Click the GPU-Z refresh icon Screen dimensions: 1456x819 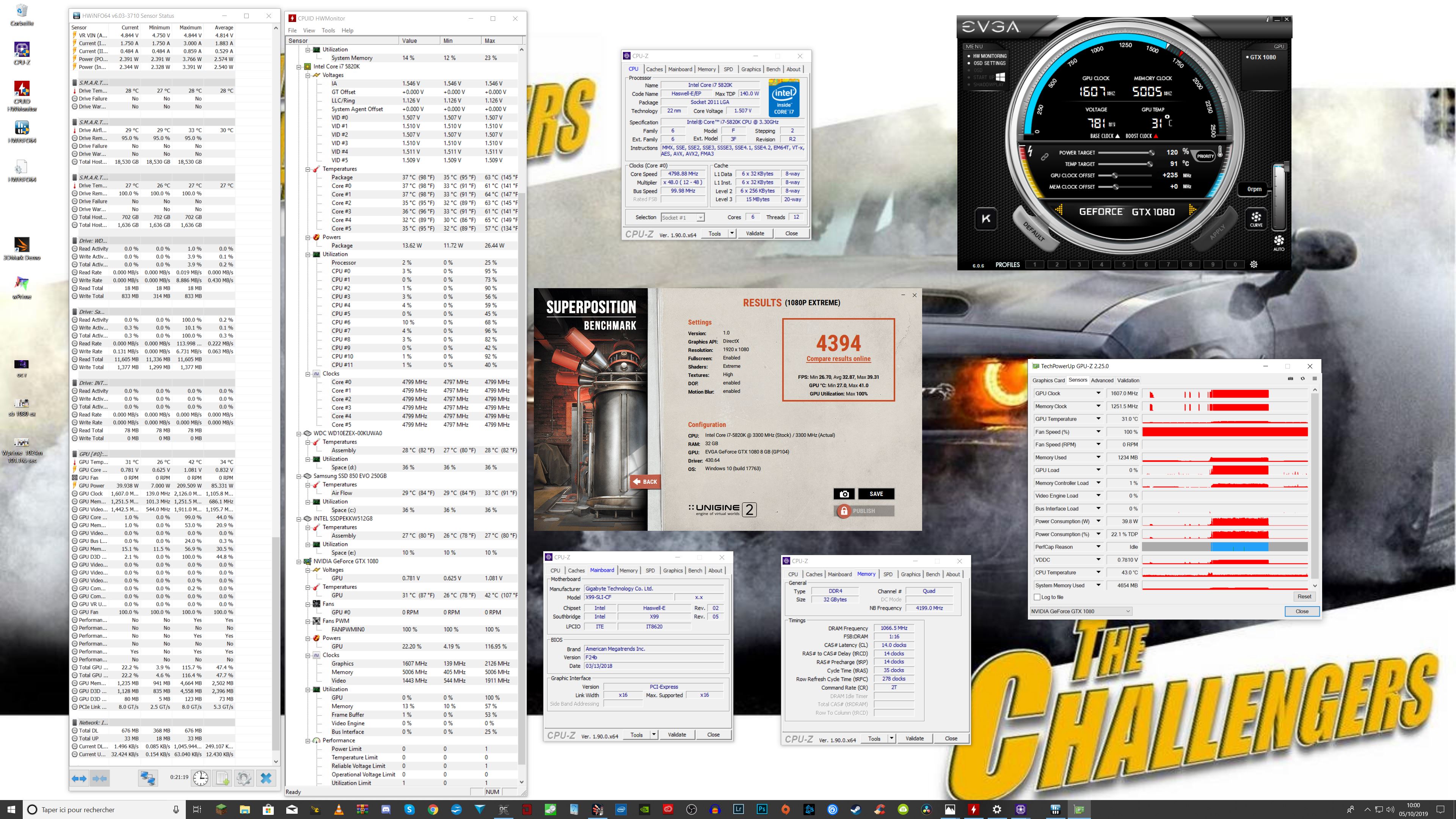point(1303,379)
